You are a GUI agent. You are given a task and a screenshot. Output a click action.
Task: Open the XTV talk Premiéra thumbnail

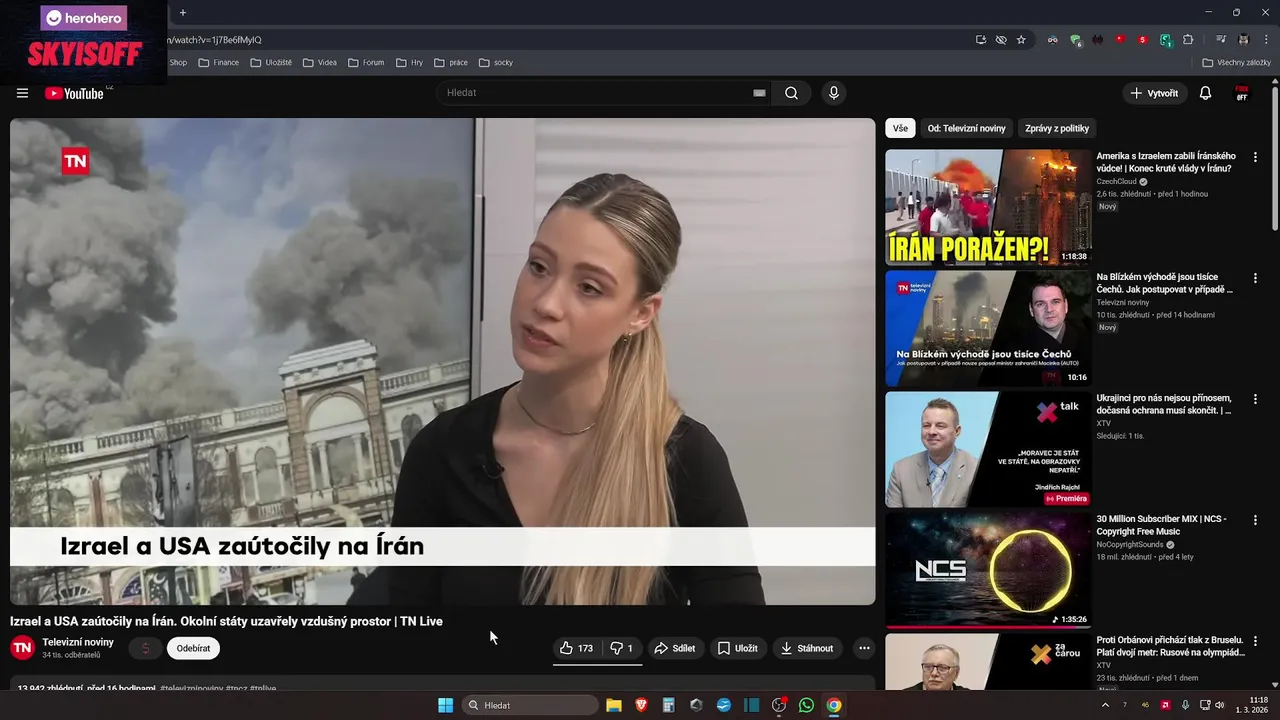click(988, 449)
